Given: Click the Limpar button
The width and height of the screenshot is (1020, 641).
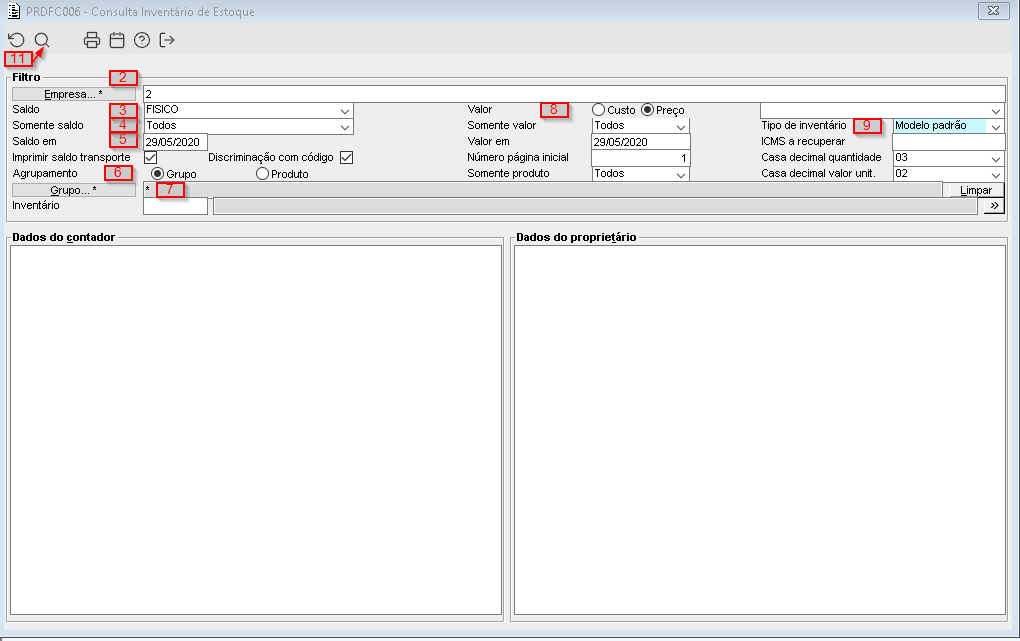Looking at the screenshot, I should pyautogui.click(x=976, y=190).
